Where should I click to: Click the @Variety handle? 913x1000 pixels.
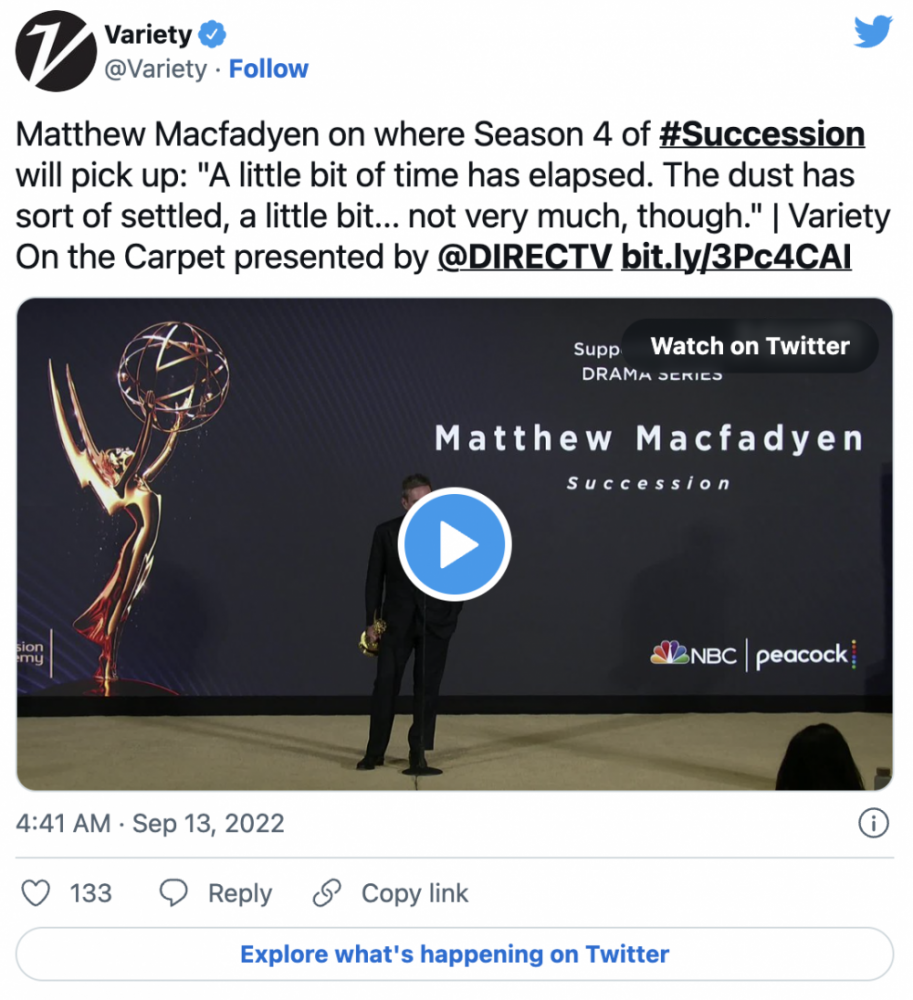pyautogui.click(x=158, y=68)
